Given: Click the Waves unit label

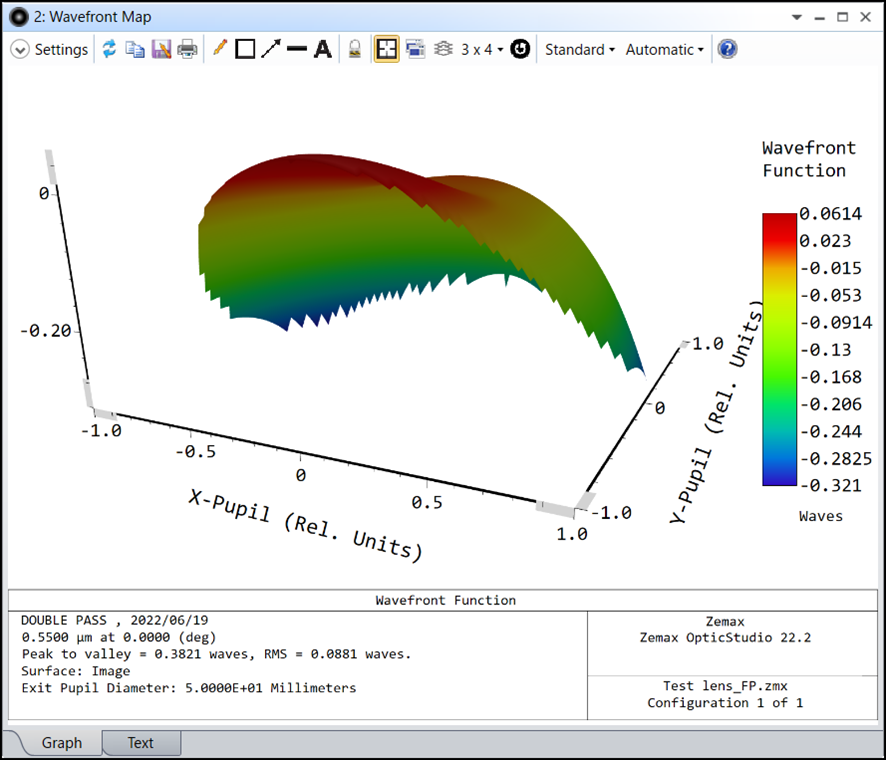Looking at the screenshot, I should 820,516.
